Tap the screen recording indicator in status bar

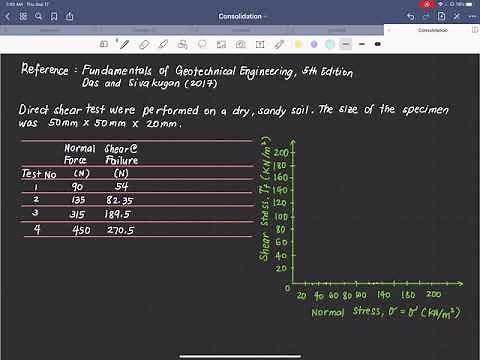426,4
